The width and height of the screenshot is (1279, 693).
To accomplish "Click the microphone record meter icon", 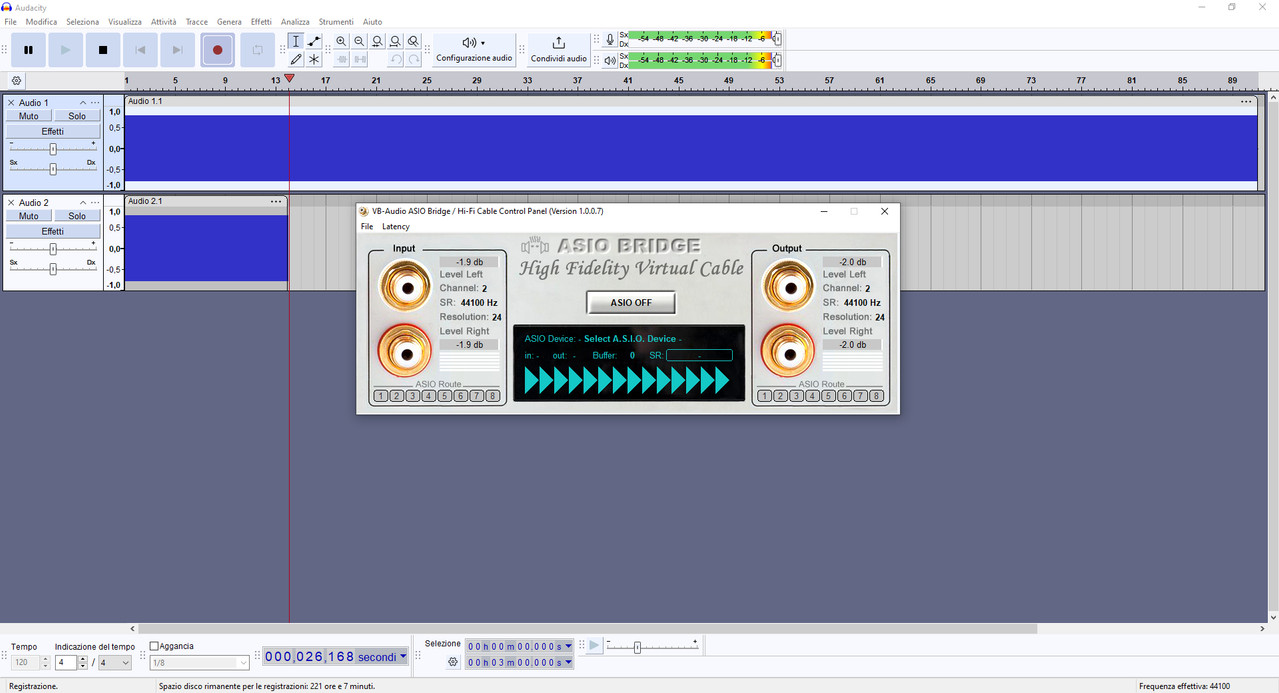I will click(610, 40).
